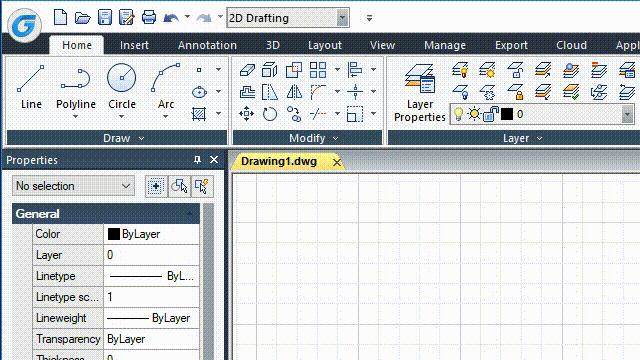This screenshot has width=640, height=360.
Task: Pin the Properties panel auto-hide
Action: point(198,160)
